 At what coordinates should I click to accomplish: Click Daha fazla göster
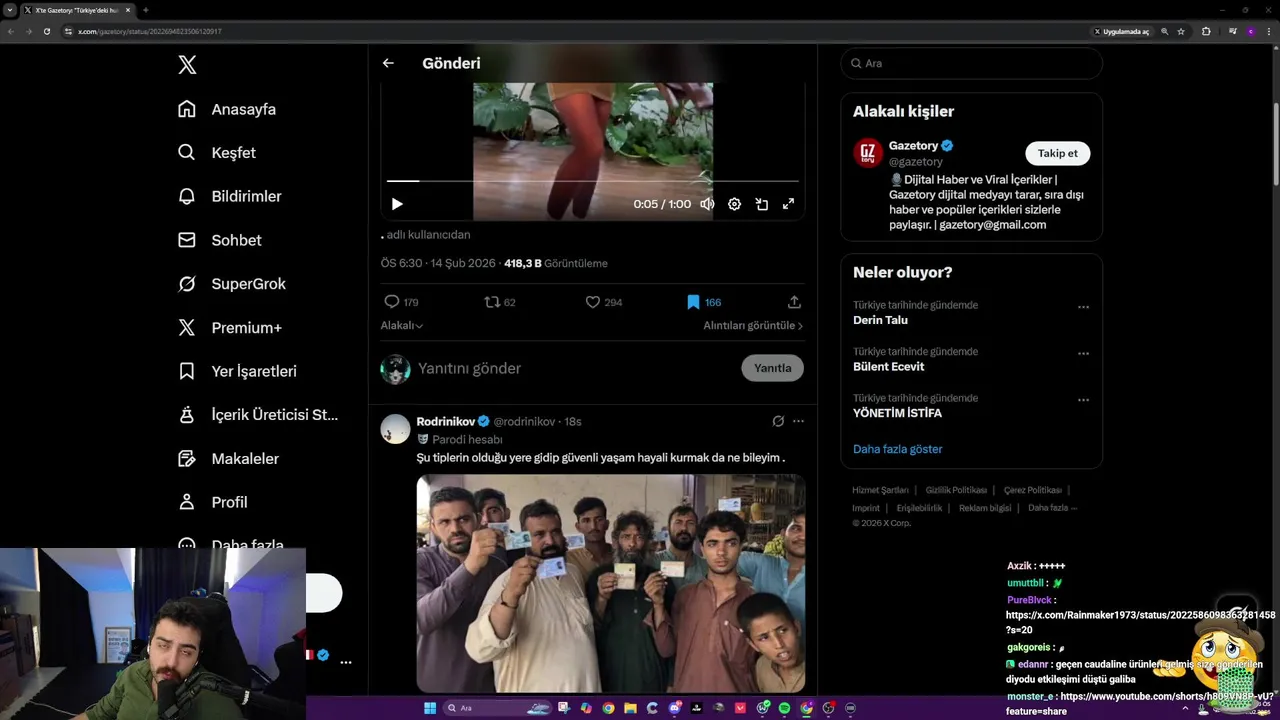pyautogui.click(x=898, y=449)
